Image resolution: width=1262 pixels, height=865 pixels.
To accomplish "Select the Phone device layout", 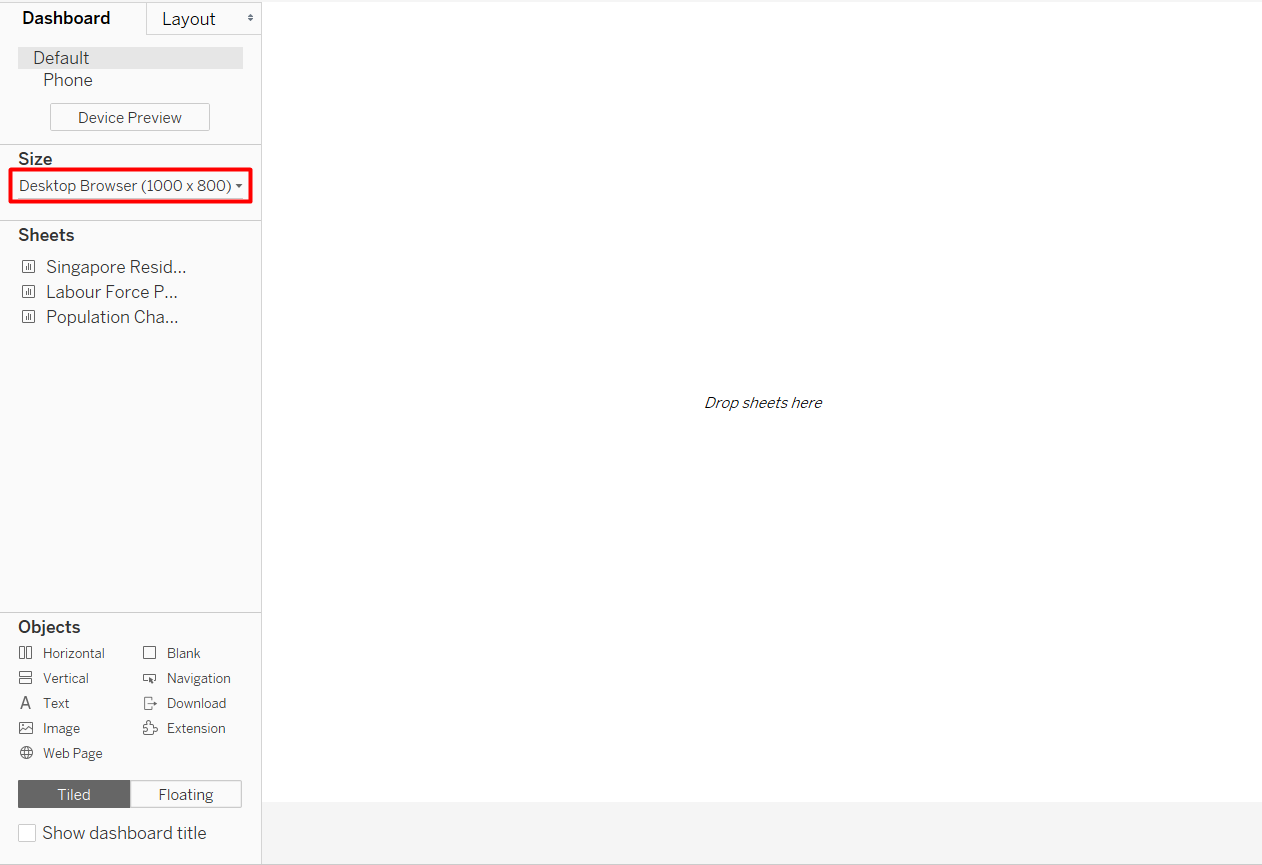I will (x=68, y=80).
